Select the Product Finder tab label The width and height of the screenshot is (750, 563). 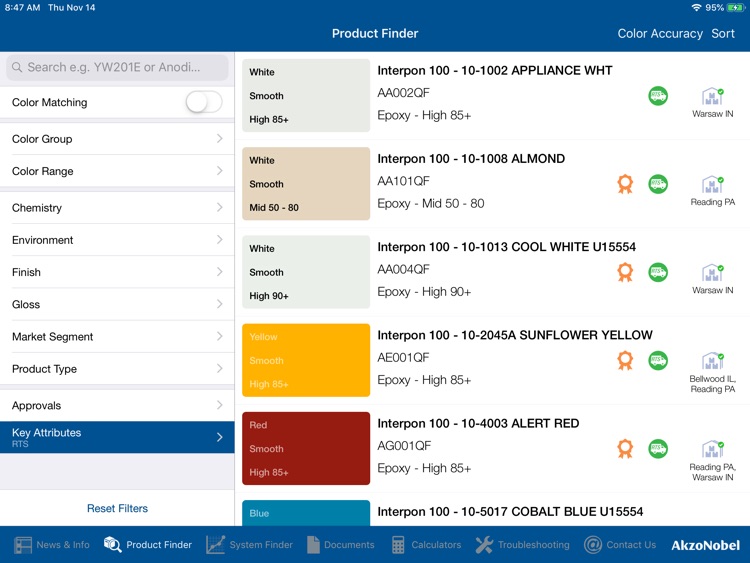tap(159, 545)
